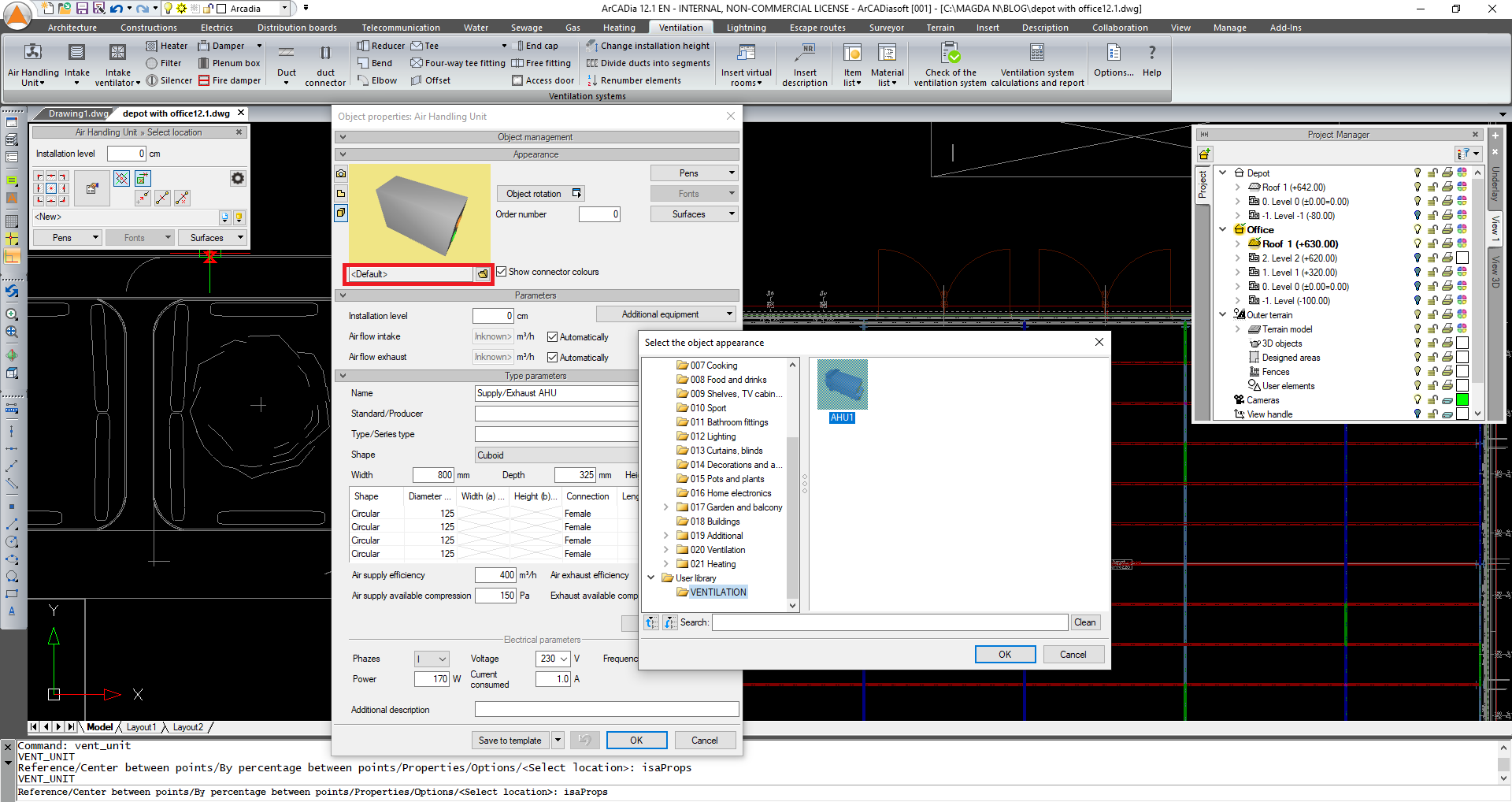Viewport: 1512px width, 802px height.
Task: Switch to Drawing1.dwg document tab
Action: (x=77, y=113)
